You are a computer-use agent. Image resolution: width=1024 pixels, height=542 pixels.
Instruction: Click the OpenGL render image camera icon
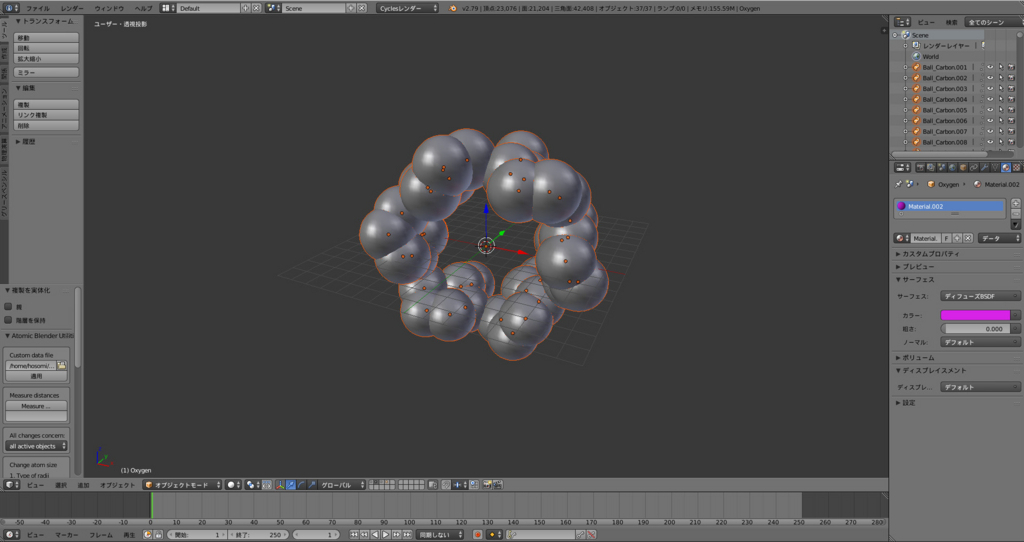487,485
